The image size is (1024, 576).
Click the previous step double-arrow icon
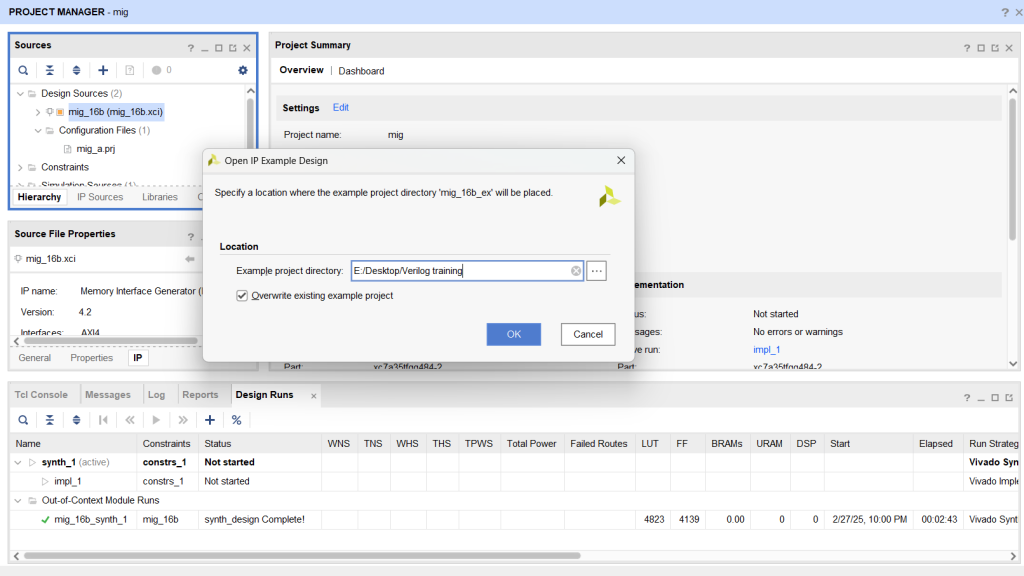tap(130, 420)
